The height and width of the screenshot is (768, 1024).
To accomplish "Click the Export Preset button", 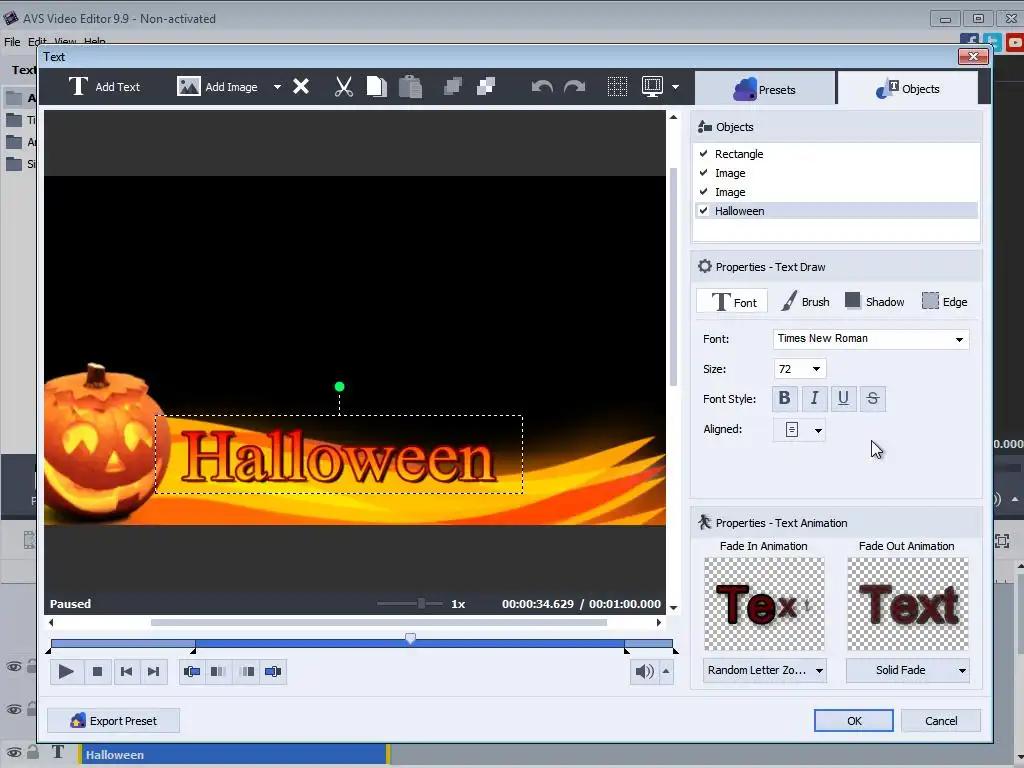I will tap(114, 721).
